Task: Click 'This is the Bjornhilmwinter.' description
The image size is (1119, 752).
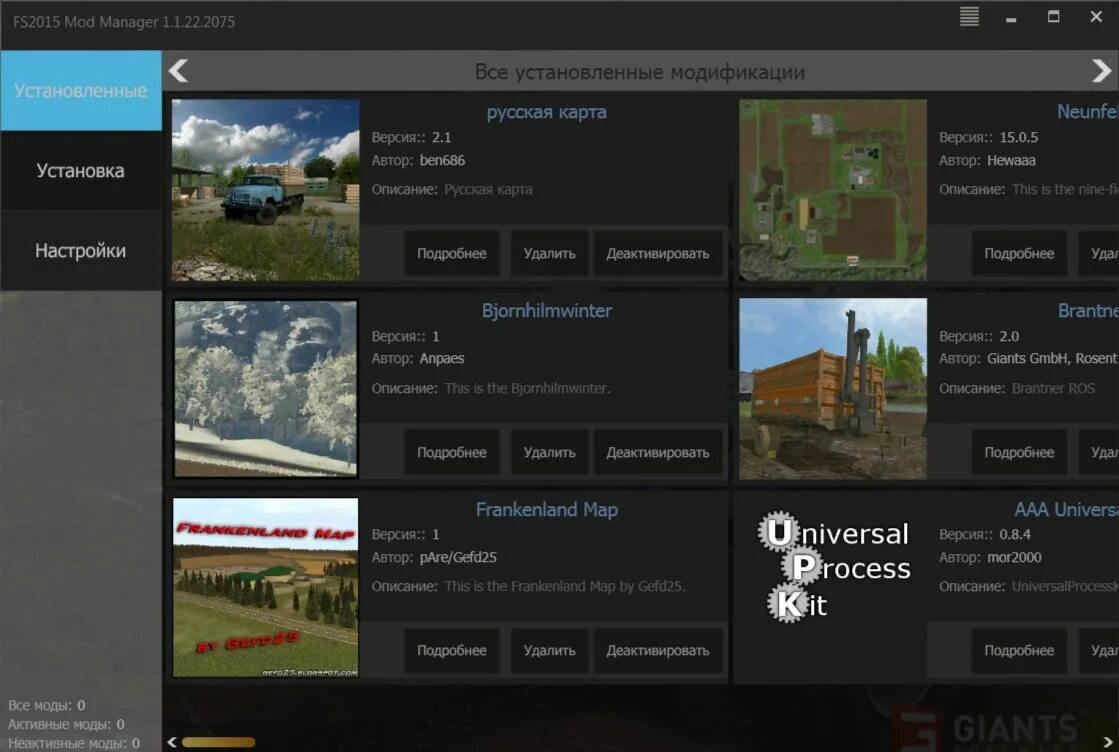Action: 527,389
